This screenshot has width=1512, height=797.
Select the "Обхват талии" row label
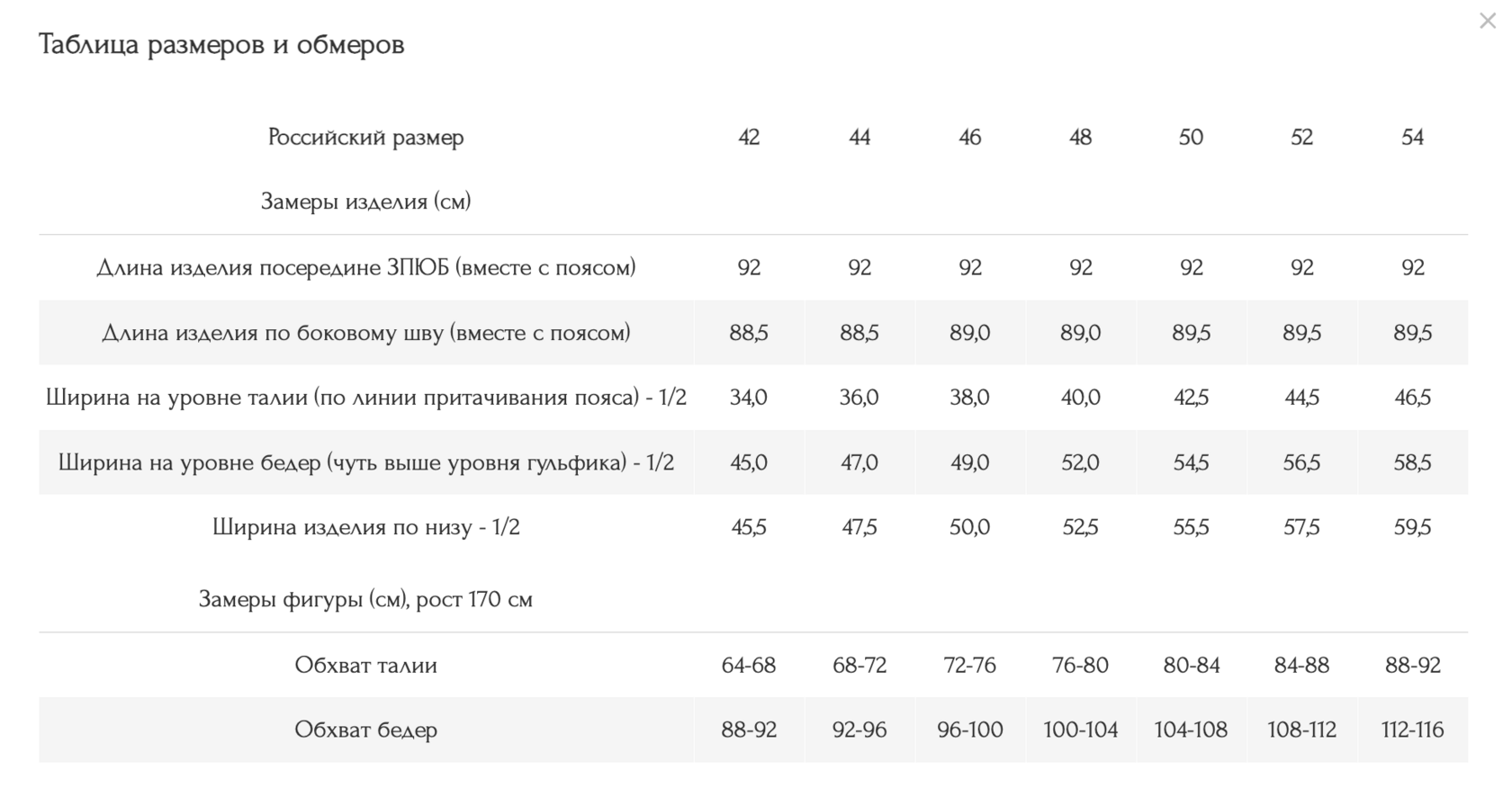click(366, 666)
